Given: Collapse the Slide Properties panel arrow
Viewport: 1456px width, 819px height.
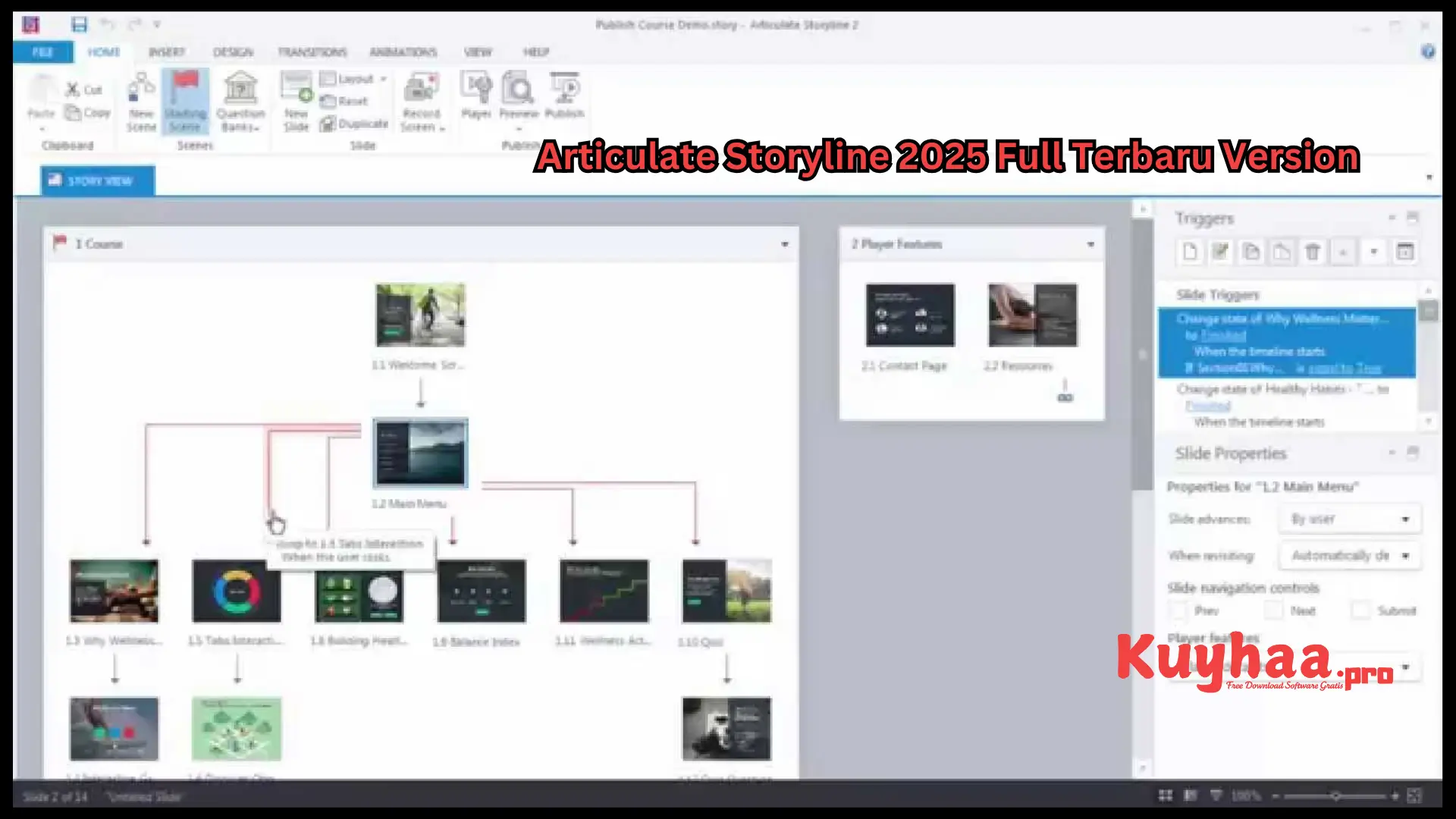Looking at the screenshot, I should (x=1392, y=453).
